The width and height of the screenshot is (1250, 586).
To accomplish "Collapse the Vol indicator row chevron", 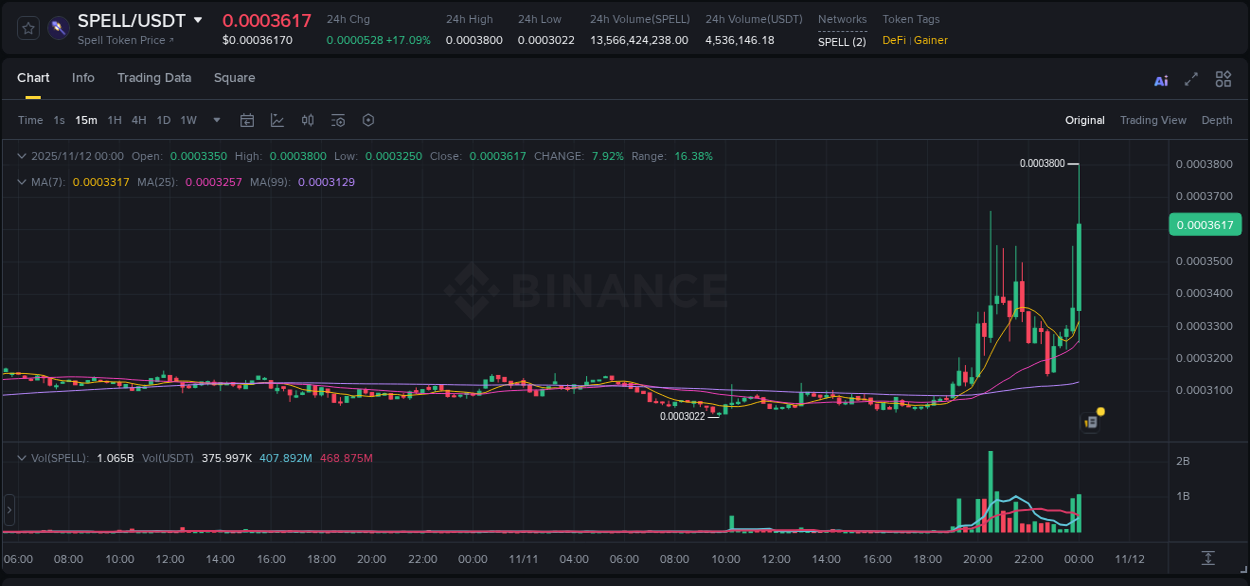I will pyautogui.click(x=20, y=457).
